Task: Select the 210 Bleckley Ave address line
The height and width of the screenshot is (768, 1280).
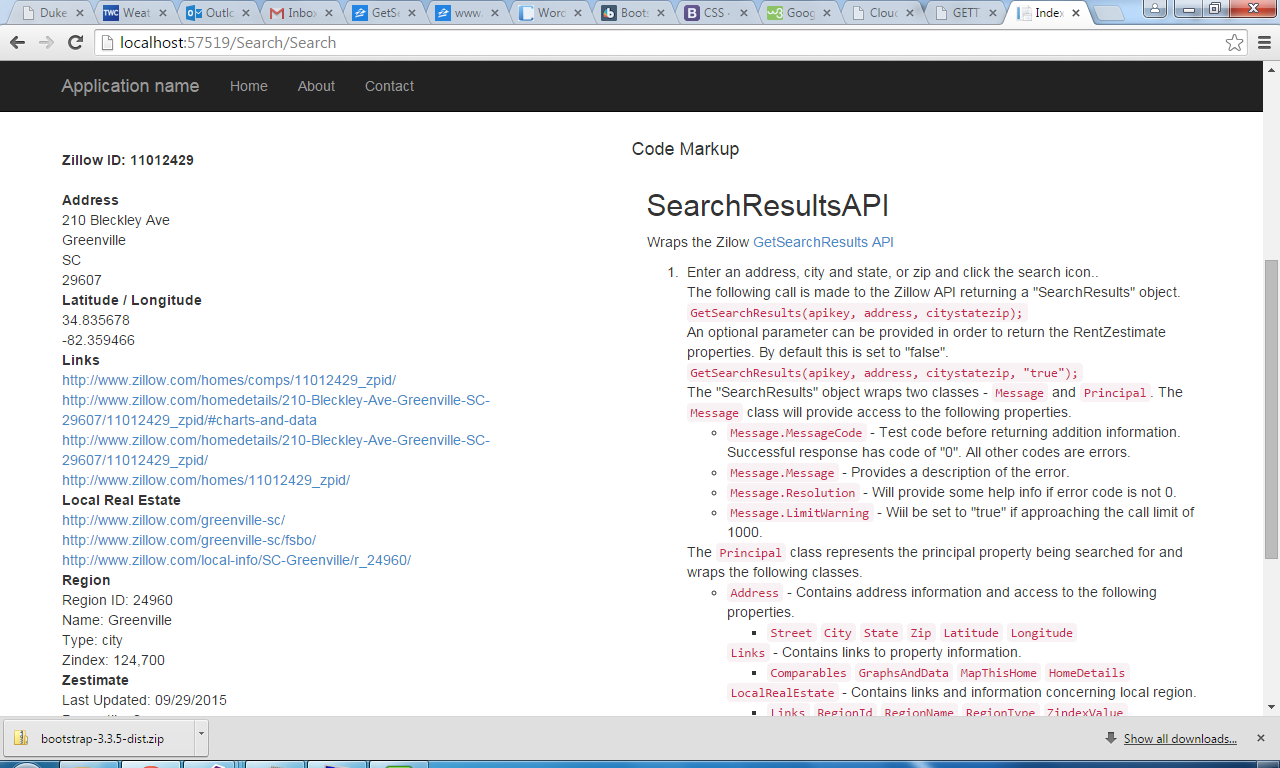Action: 116,220
